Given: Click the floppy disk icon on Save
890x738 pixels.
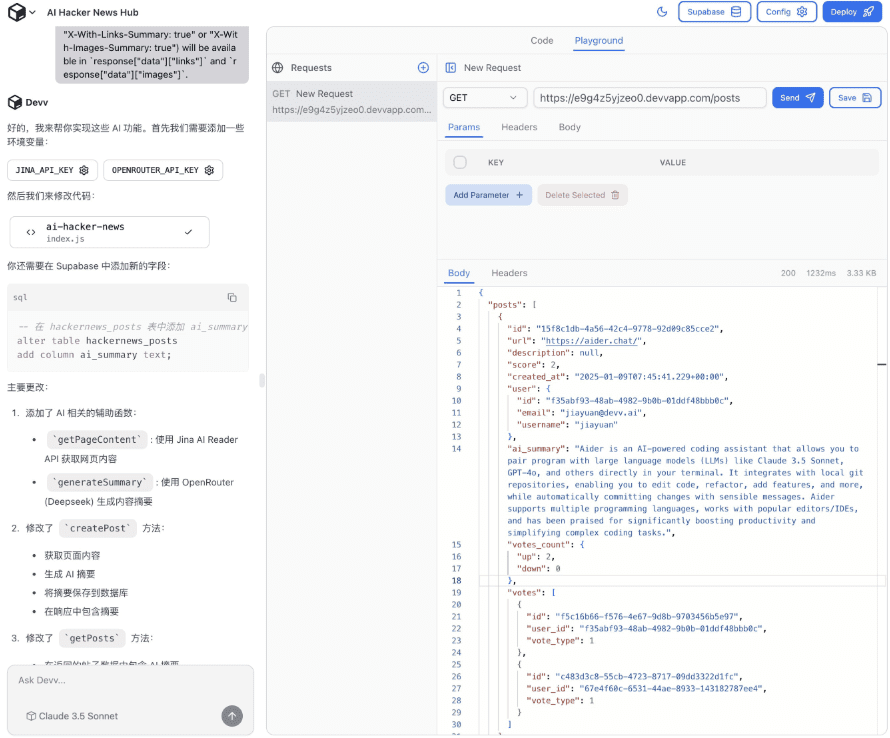Looking at the screenshot, I should click(x=867, y=98).
